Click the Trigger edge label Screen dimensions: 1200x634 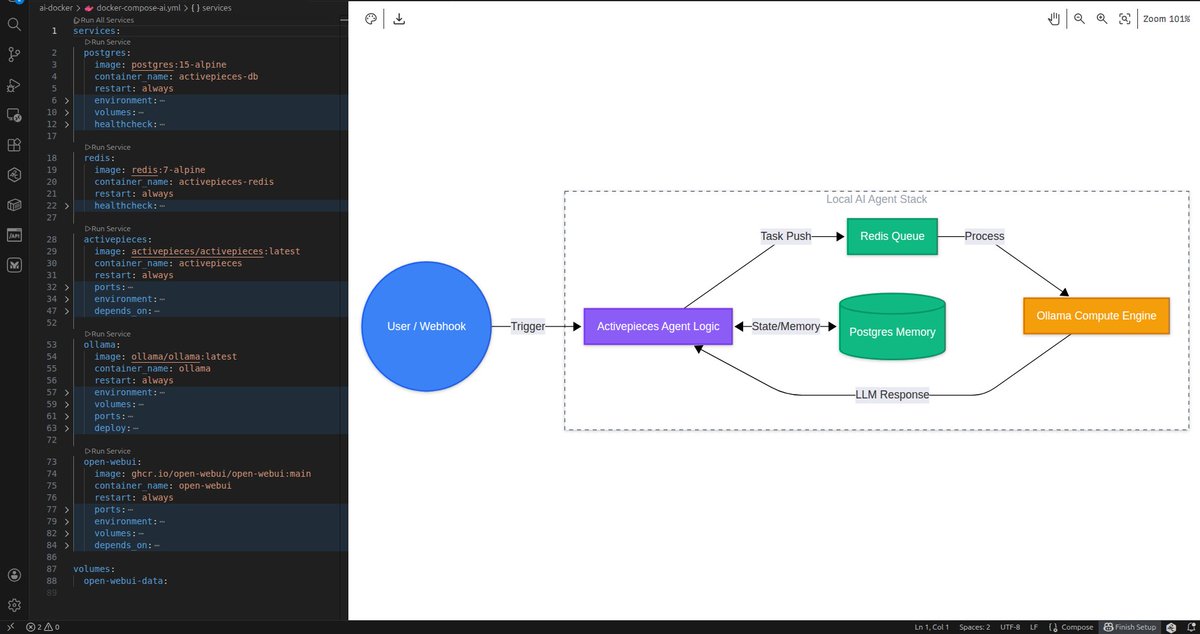pyautogui.click(x=528, y=326)
